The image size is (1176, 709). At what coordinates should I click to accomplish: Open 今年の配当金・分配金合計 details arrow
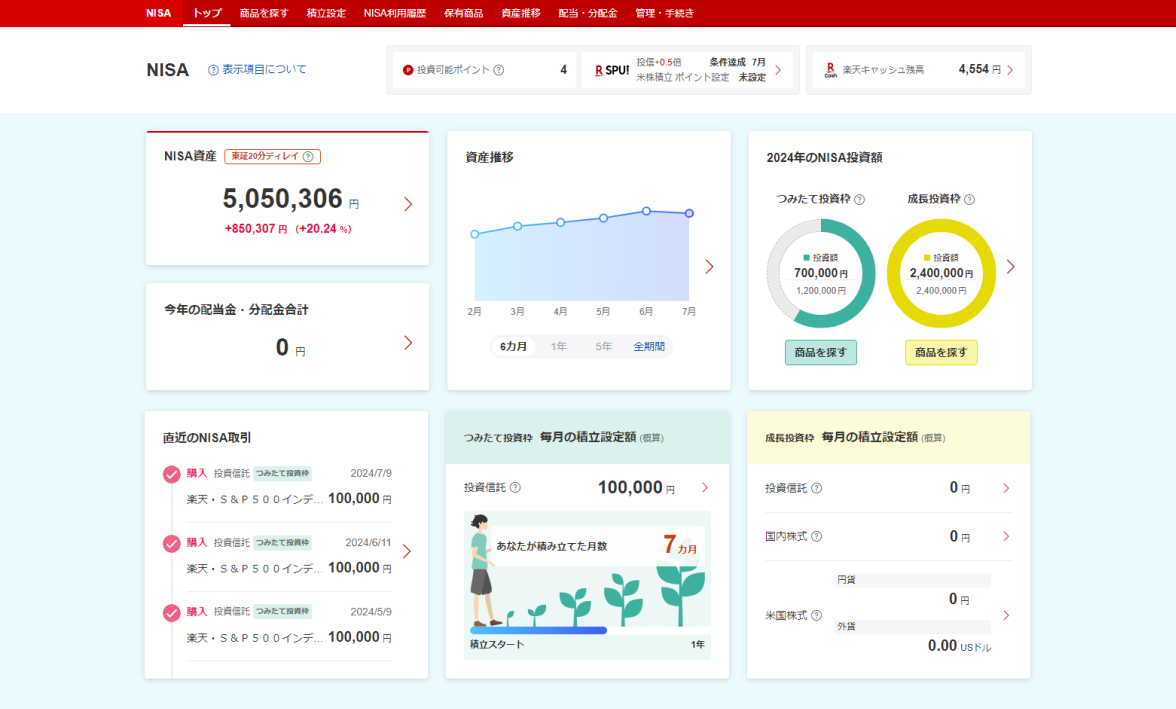408,343
